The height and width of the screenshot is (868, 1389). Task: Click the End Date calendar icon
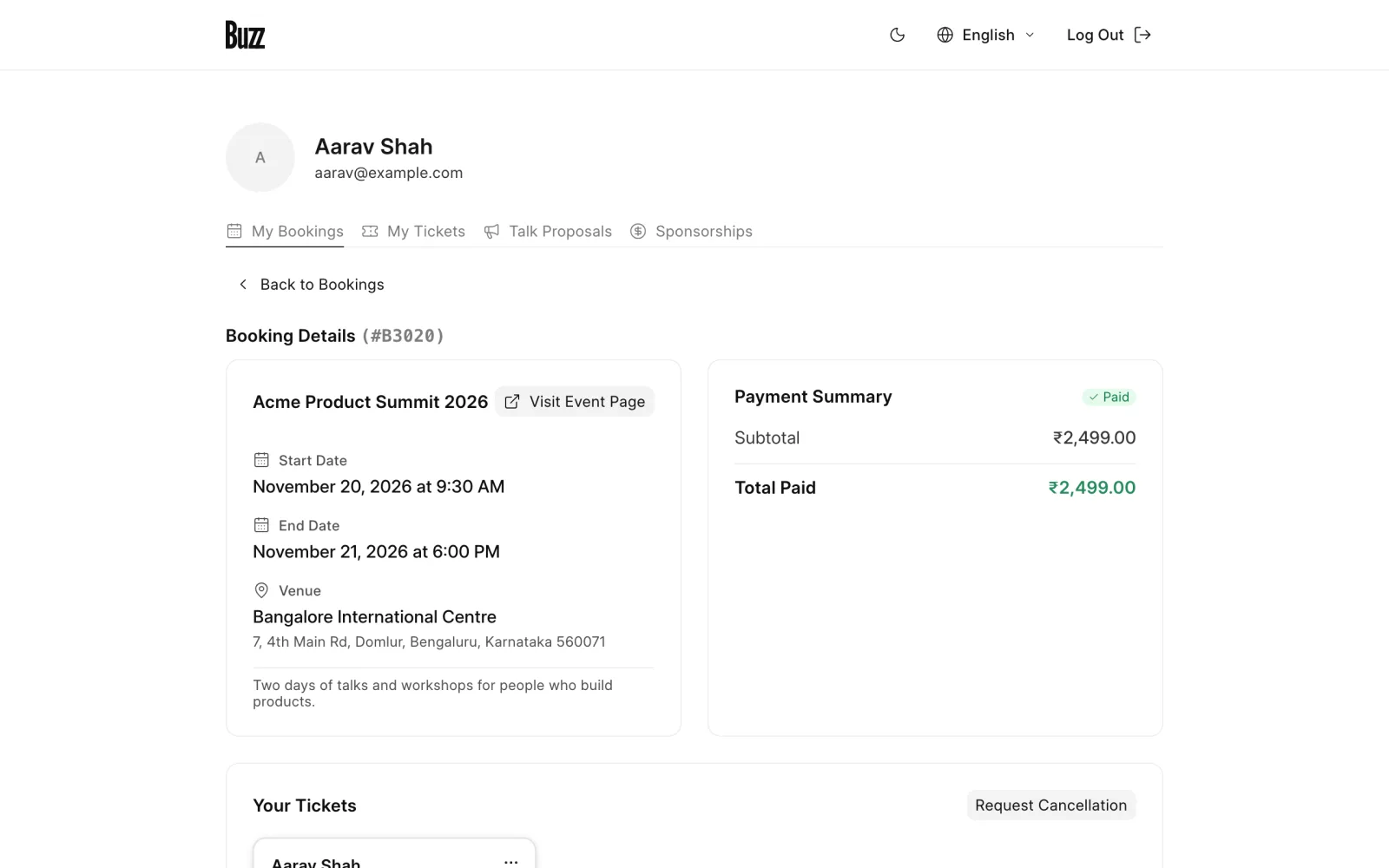click(x=261, y=525)
